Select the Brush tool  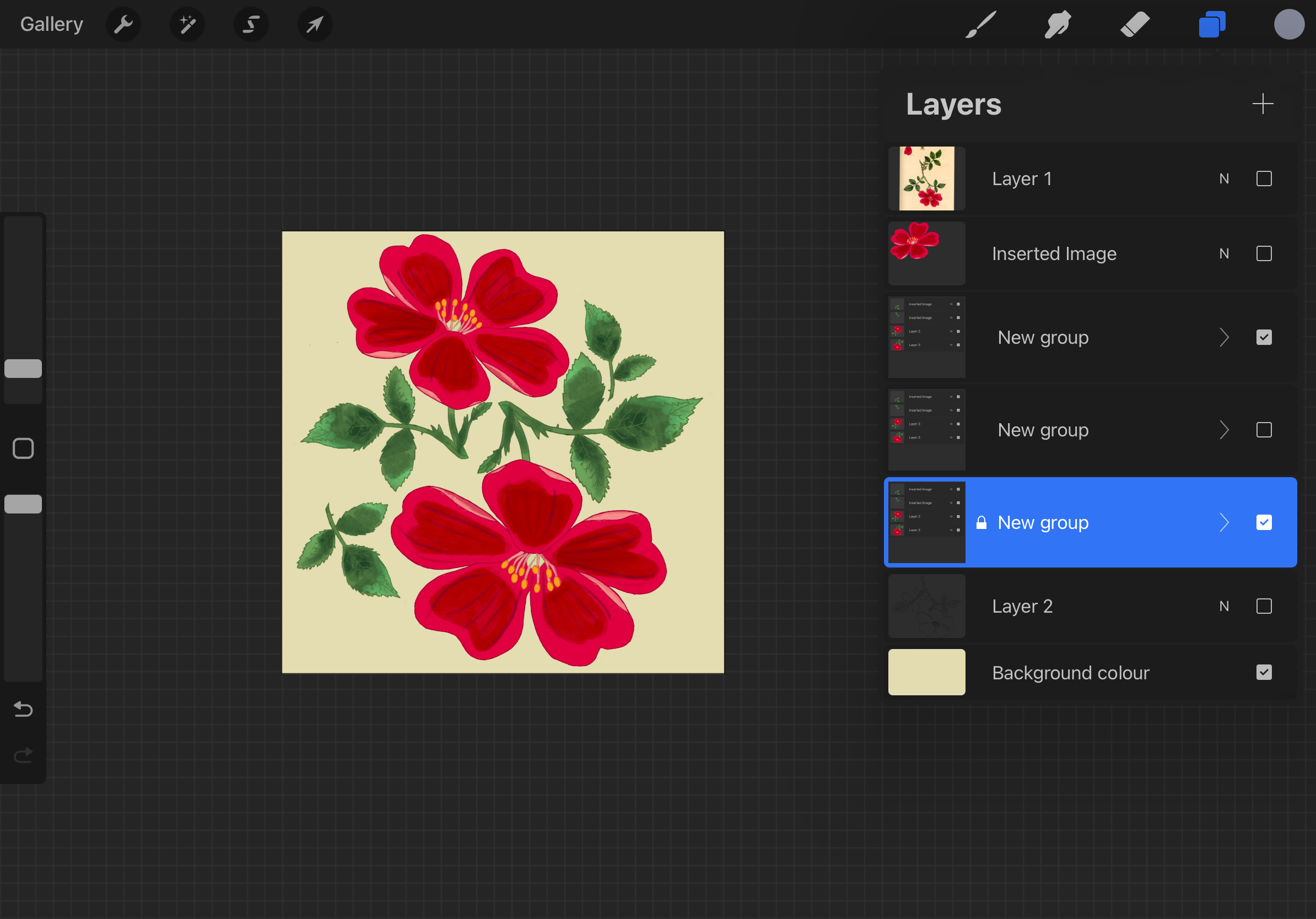pyautogui.click(x=981, y=25)
